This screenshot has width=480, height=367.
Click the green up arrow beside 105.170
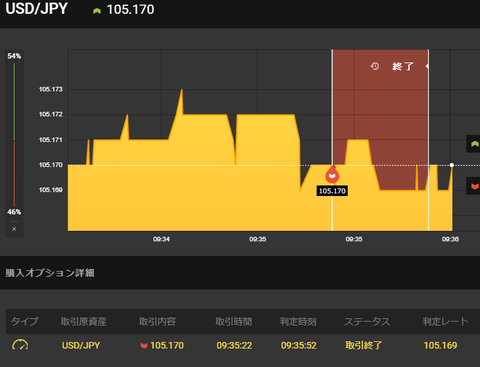(x=97, y=11)
